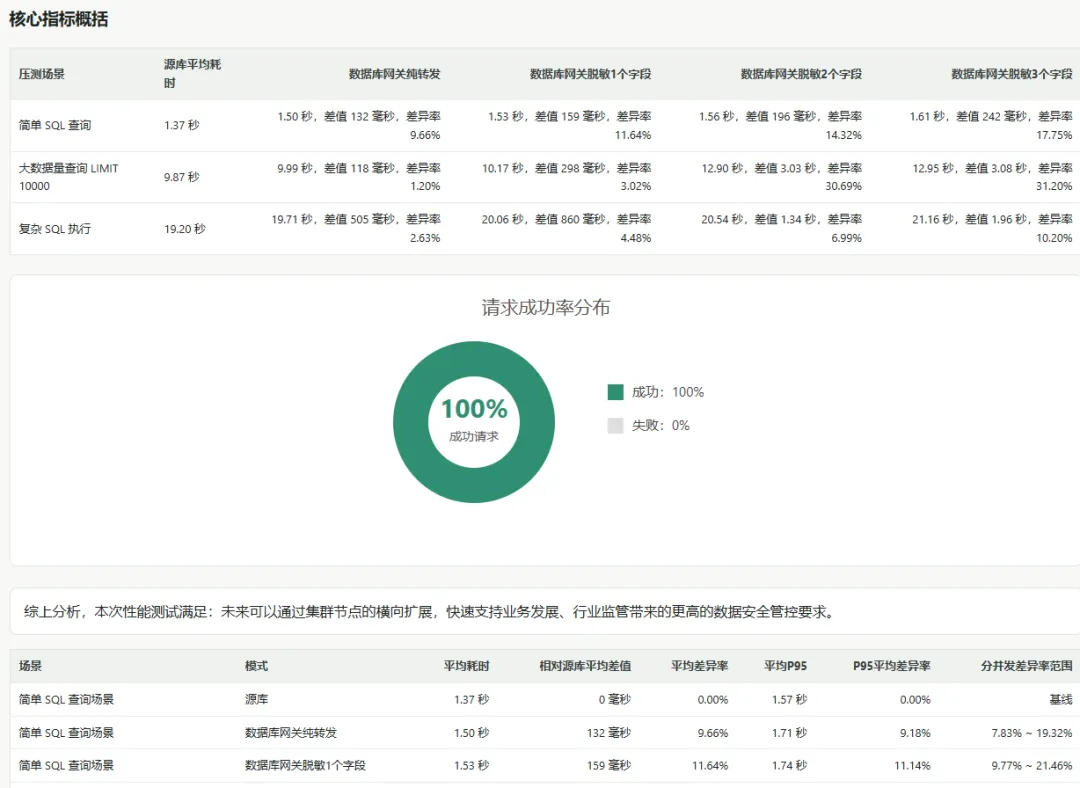Click the 数据库网关脱敏3个字段 column header
The image size is (1080, 788).
click(1012, 74)
